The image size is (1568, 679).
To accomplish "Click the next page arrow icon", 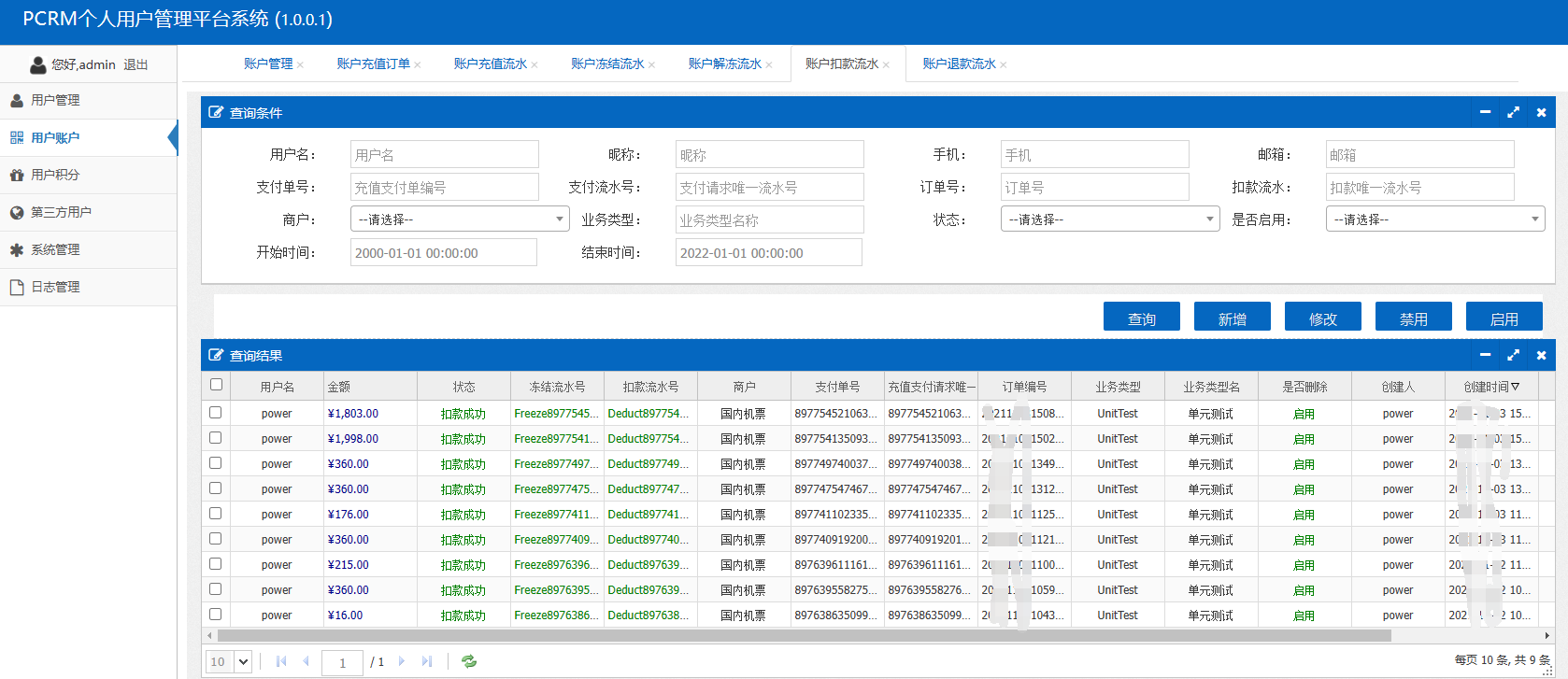I will pos(402,661).
